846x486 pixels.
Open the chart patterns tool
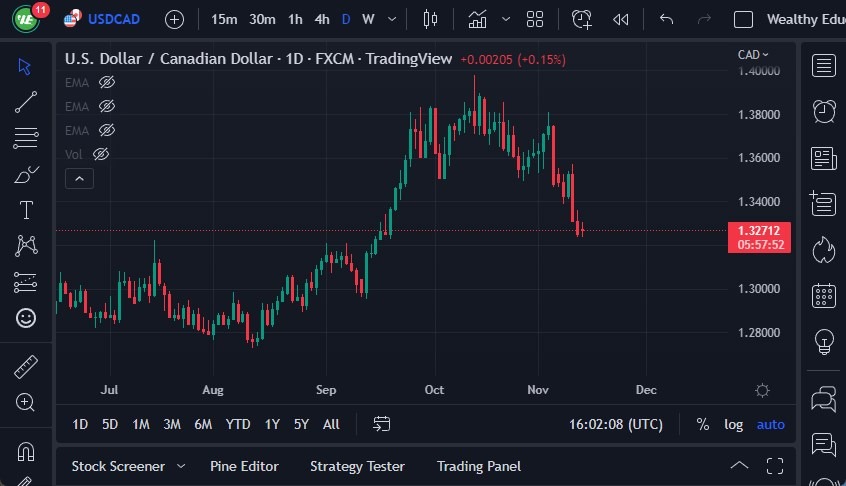(26, 245)
